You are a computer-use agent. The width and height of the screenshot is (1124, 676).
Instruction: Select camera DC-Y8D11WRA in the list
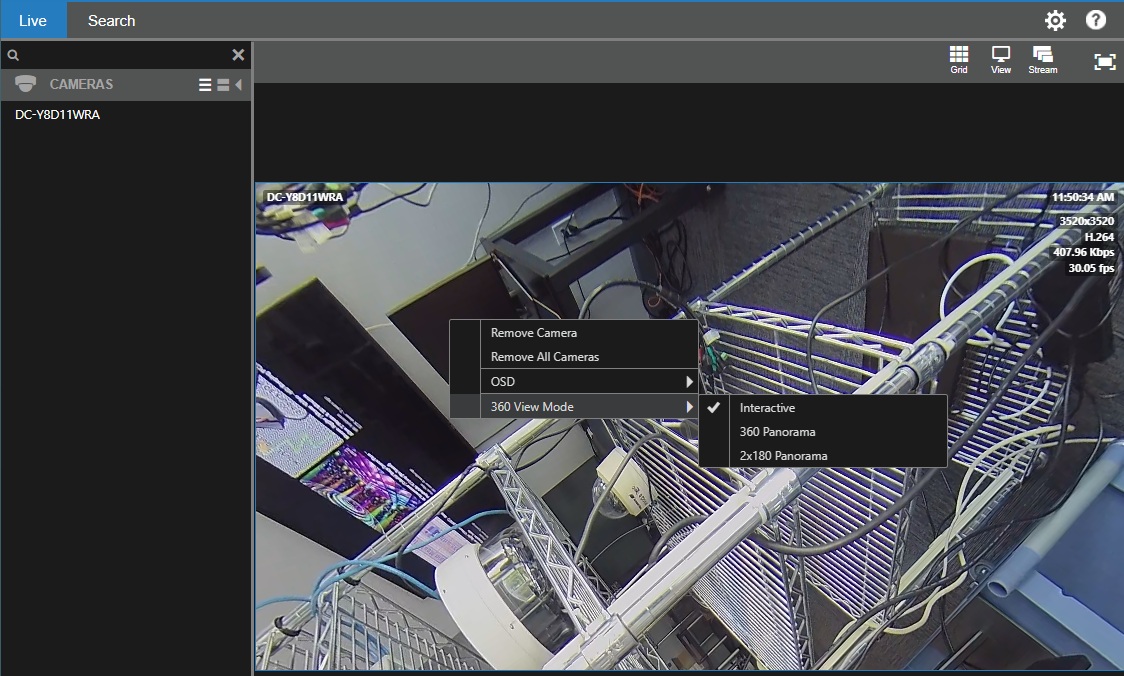[x=57, y=115]
